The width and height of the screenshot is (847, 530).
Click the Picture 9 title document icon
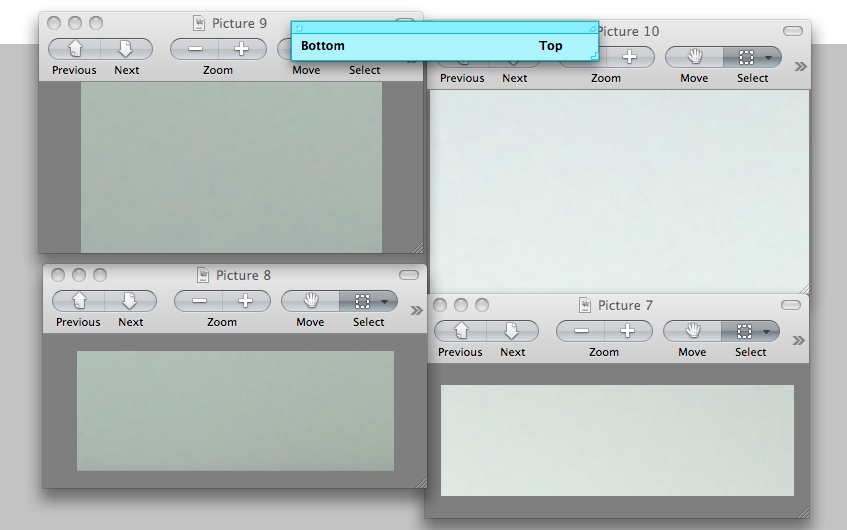pos(199,23)
